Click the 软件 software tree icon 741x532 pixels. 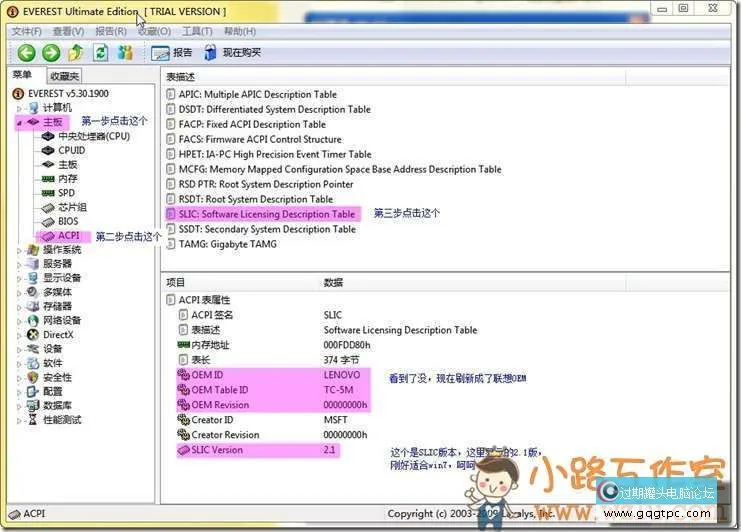click(x=33, y=363)
